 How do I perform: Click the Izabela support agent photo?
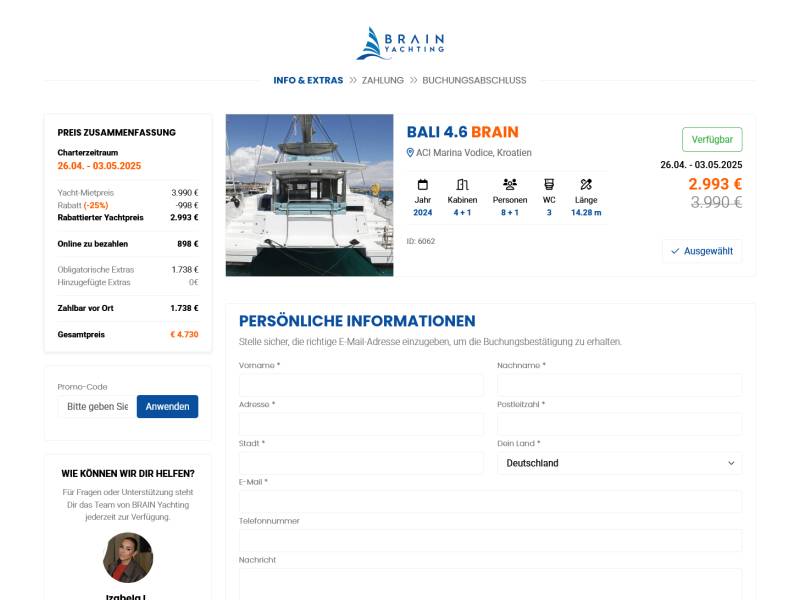pos(128,558)
